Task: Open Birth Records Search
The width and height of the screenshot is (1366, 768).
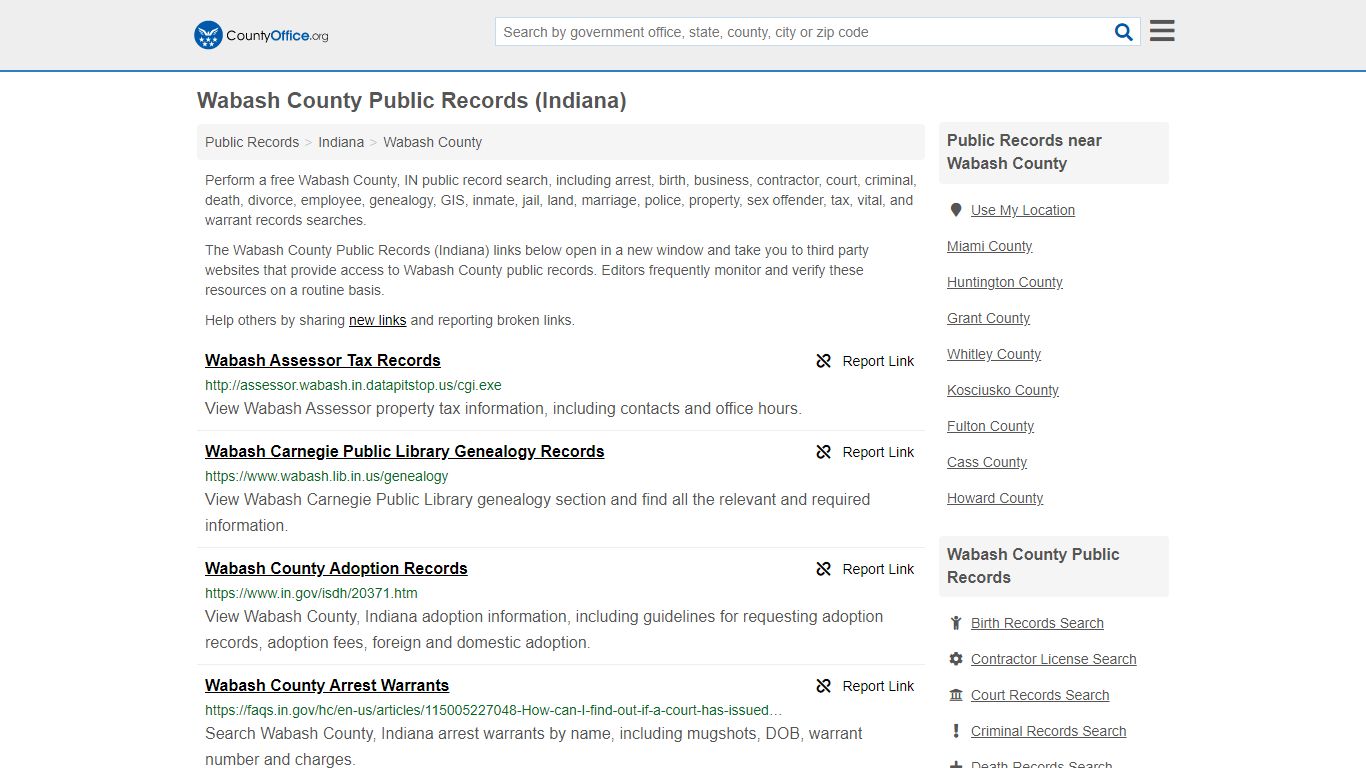Action: pos(1037,623)
